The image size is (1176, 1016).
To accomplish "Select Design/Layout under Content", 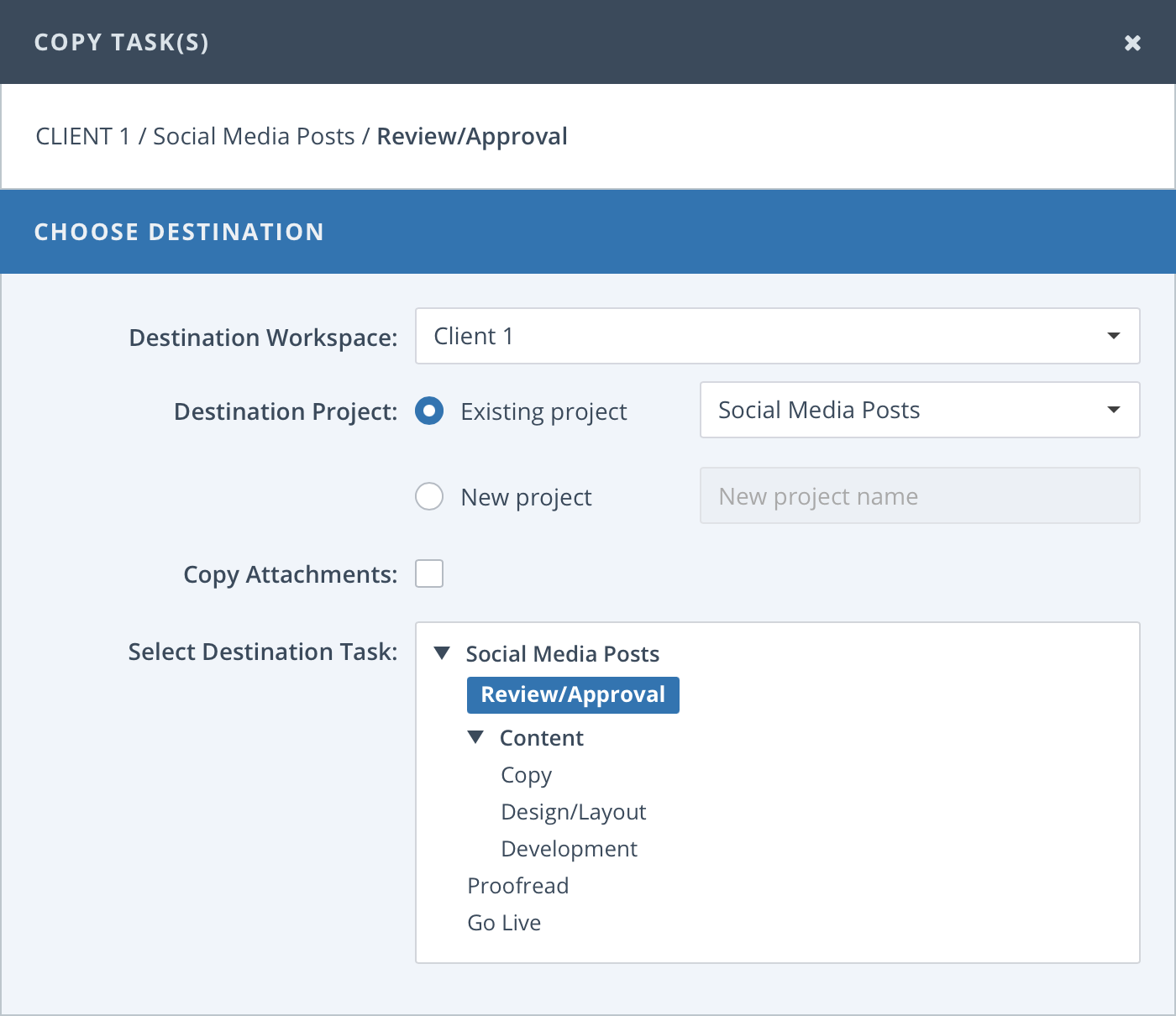I will point(573,811).
